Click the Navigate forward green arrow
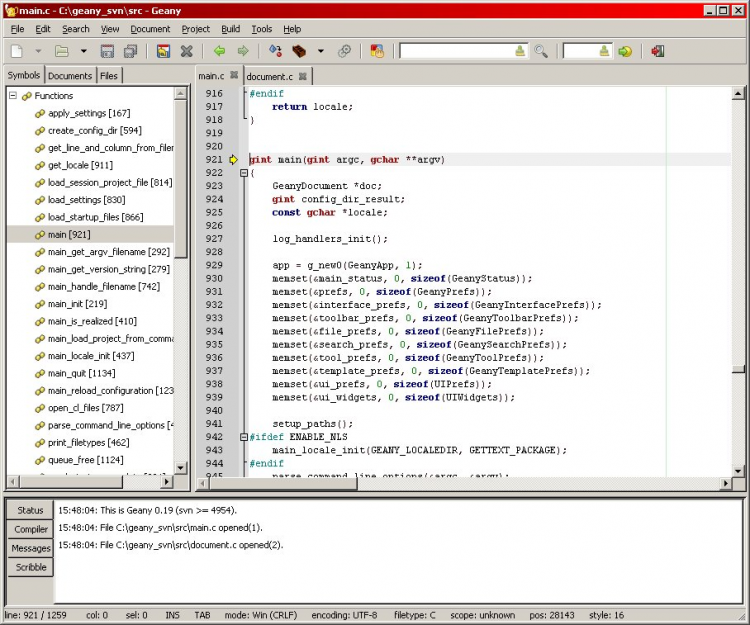 (243, 51)
